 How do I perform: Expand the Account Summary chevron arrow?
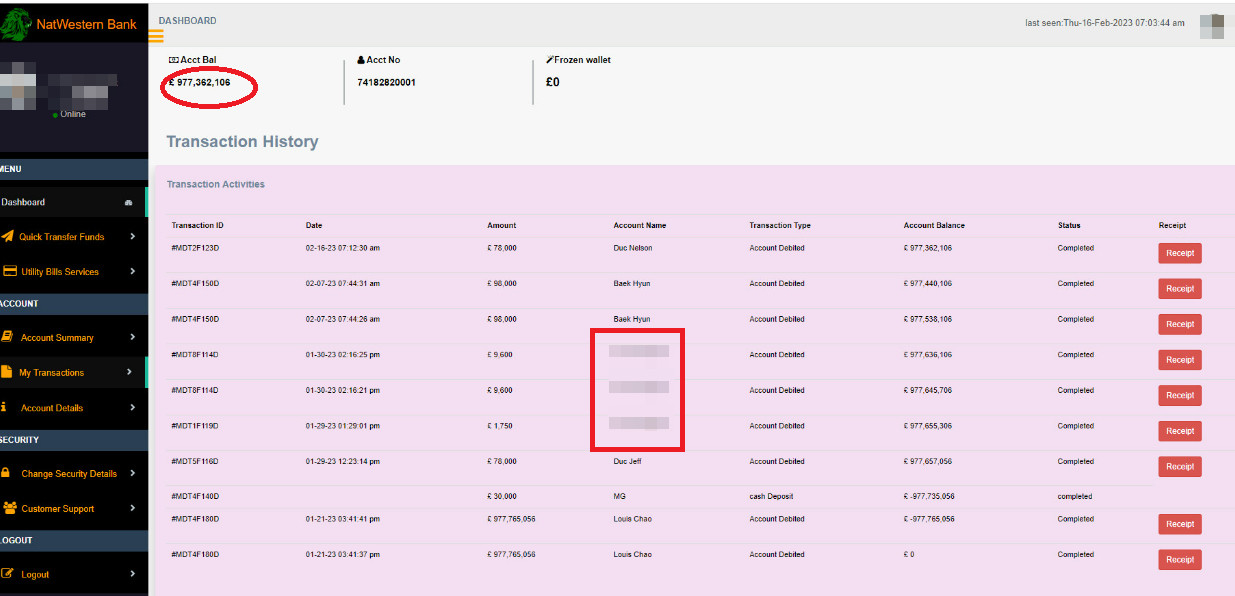click(132, 337)
